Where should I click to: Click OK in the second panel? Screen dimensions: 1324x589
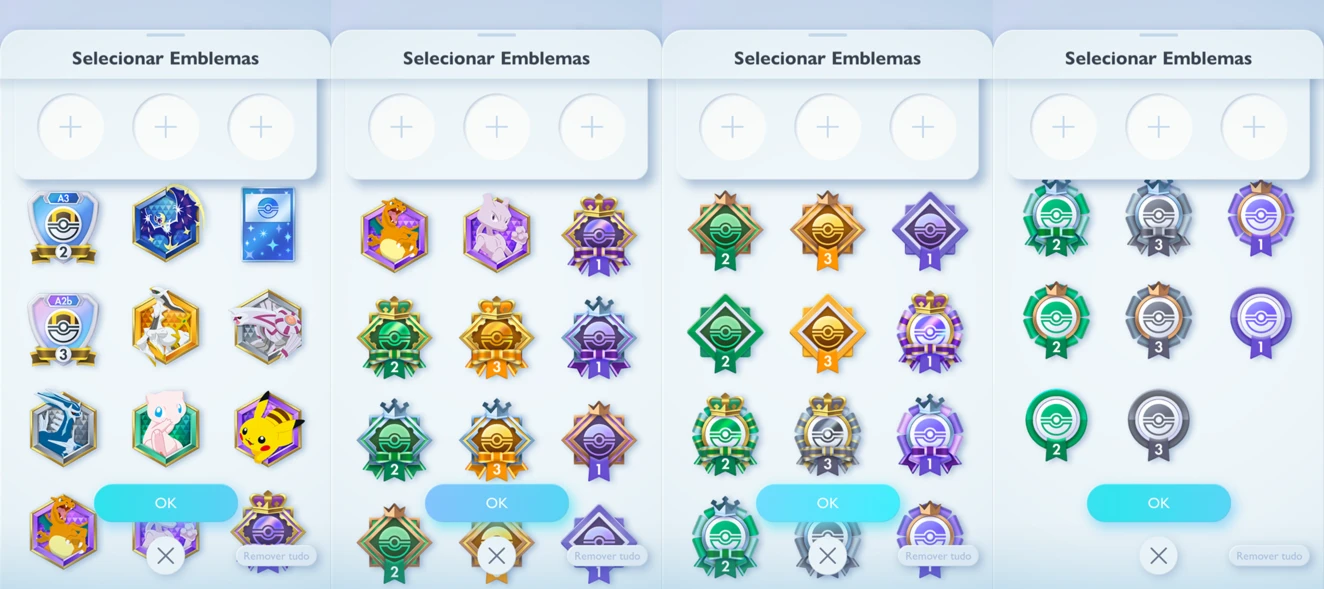[x=497, y=503]
